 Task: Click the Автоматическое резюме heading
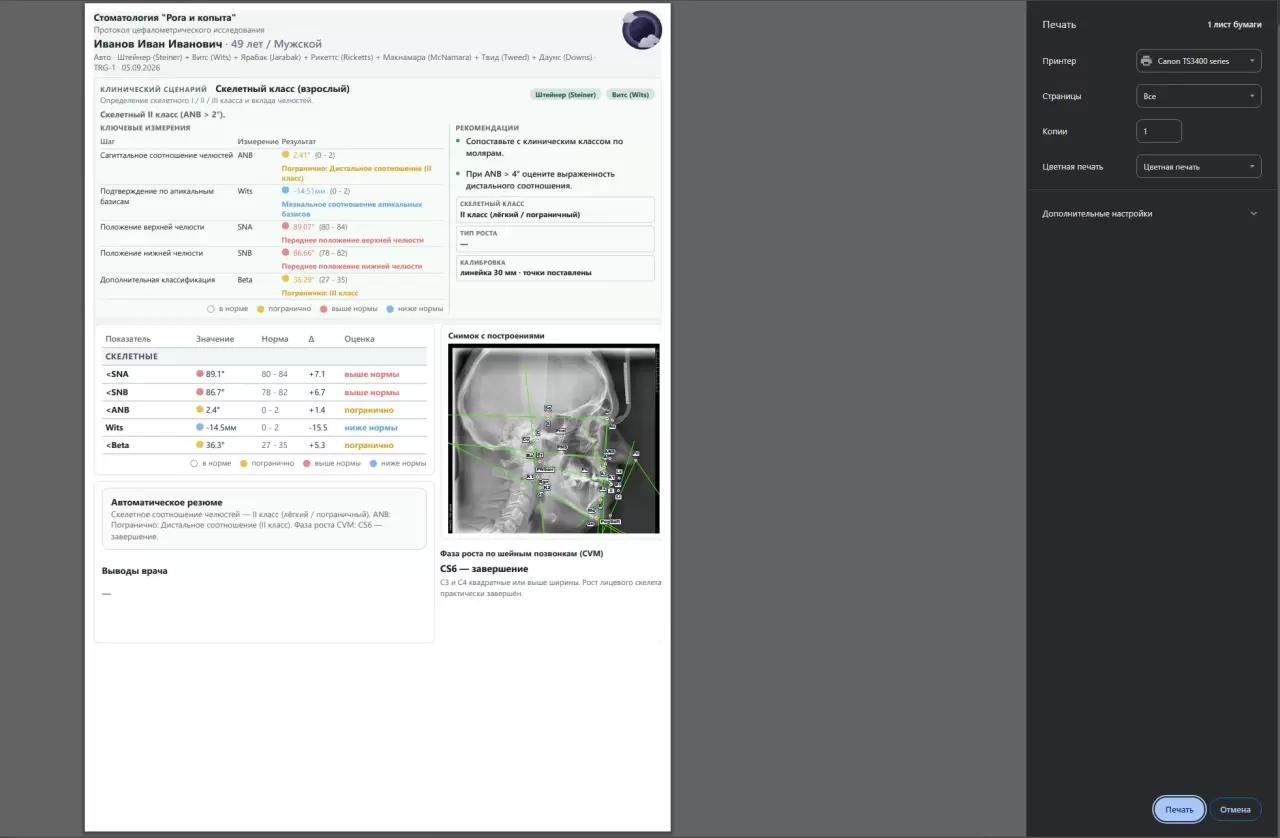coord(167,502)
